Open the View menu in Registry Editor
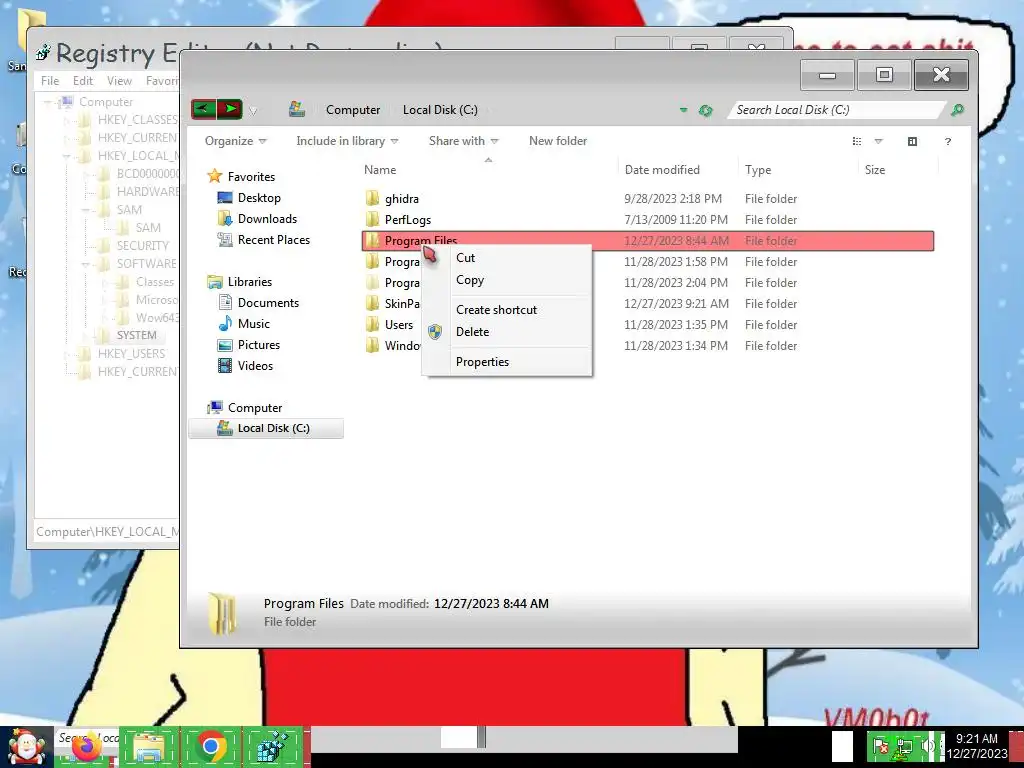The height and width of the screenshot is (768, 1024). (x=119, y=81)
